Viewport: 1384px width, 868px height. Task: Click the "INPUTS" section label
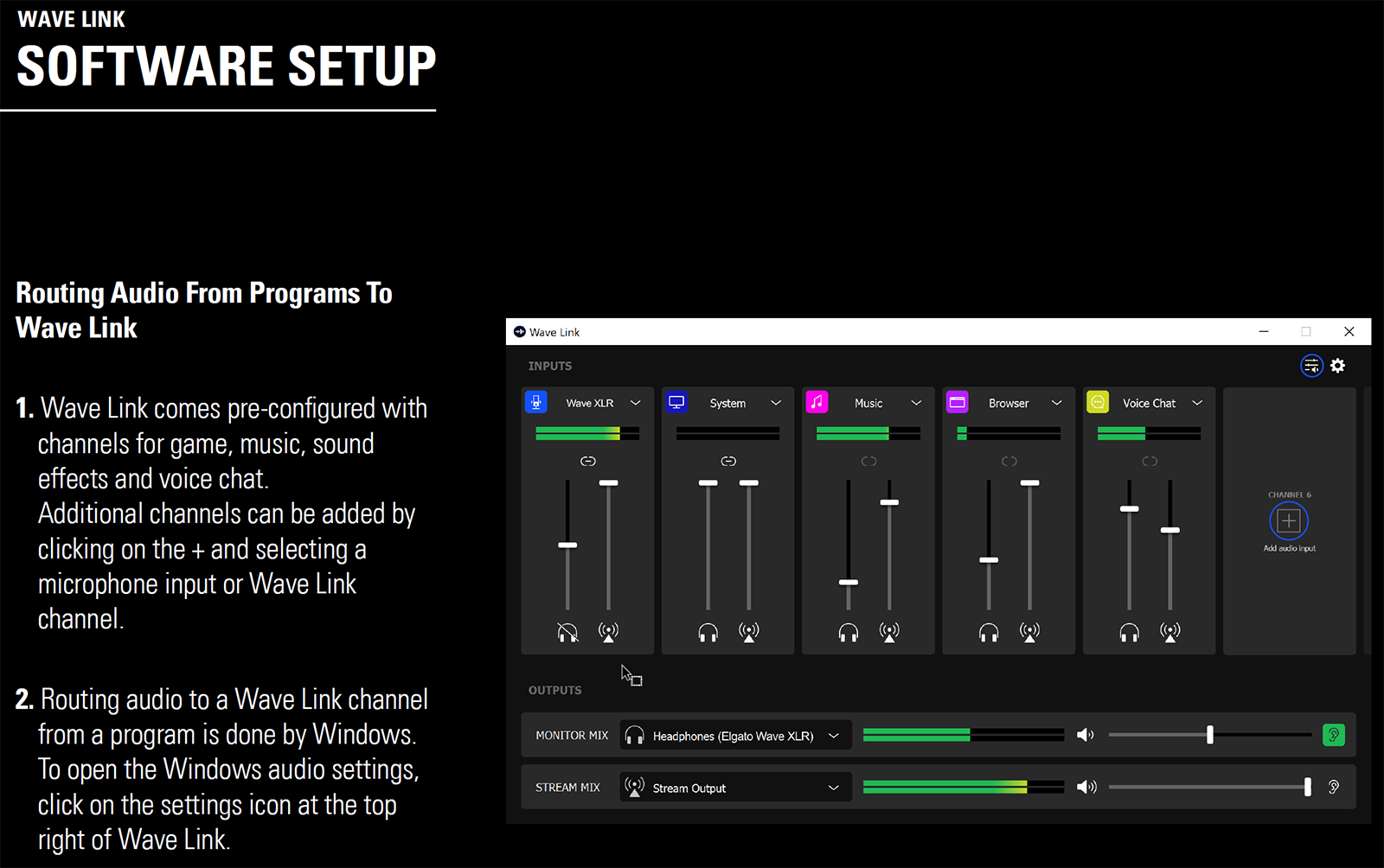tap(550, 366)
